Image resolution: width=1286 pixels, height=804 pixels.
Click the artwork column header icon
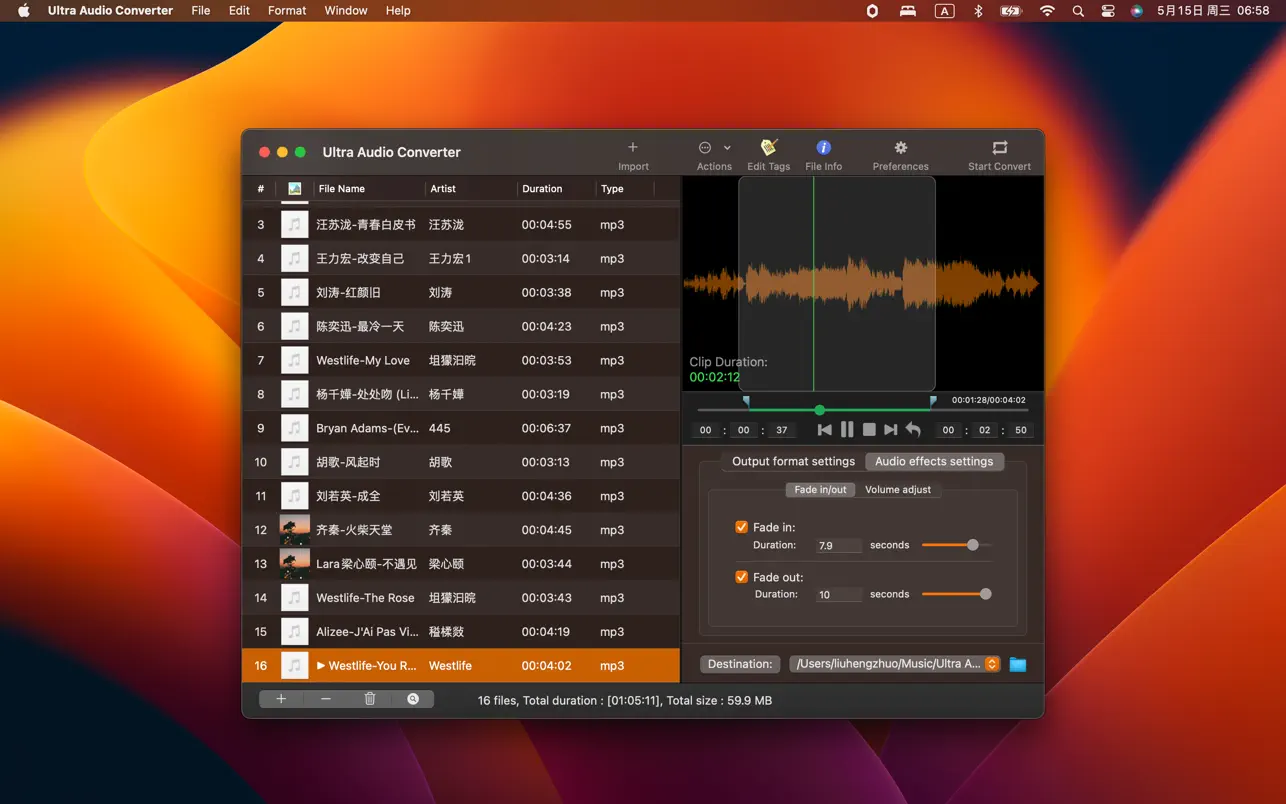(x=294, y=188)
